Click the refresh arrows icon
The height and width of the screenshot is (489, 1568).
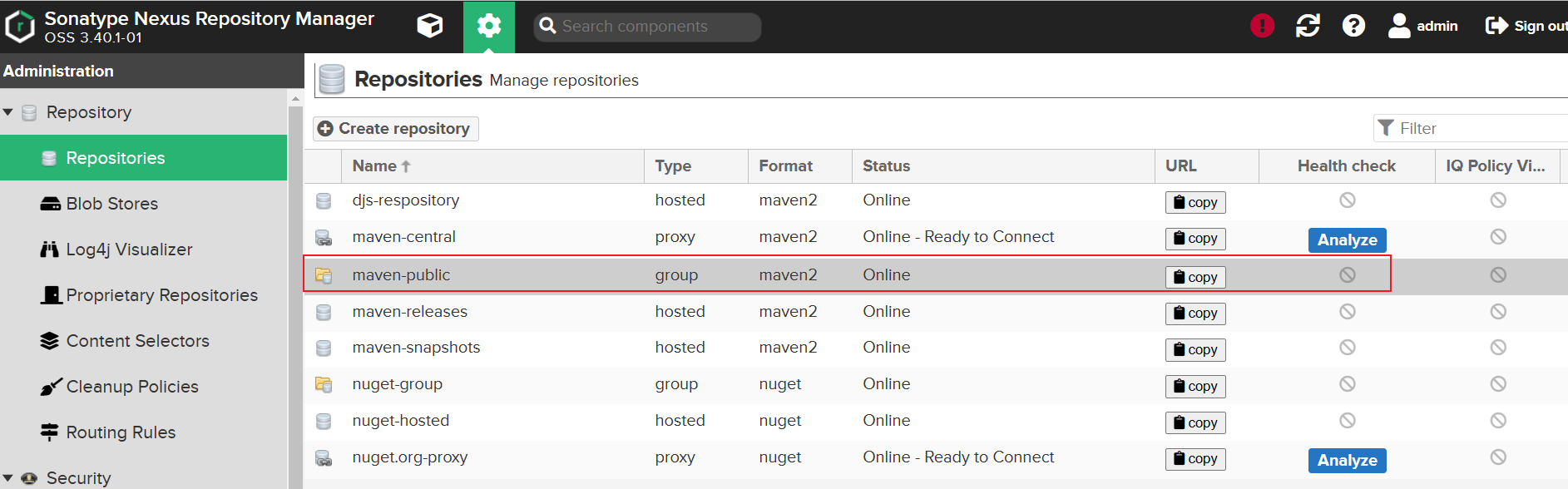(1308, 26)
